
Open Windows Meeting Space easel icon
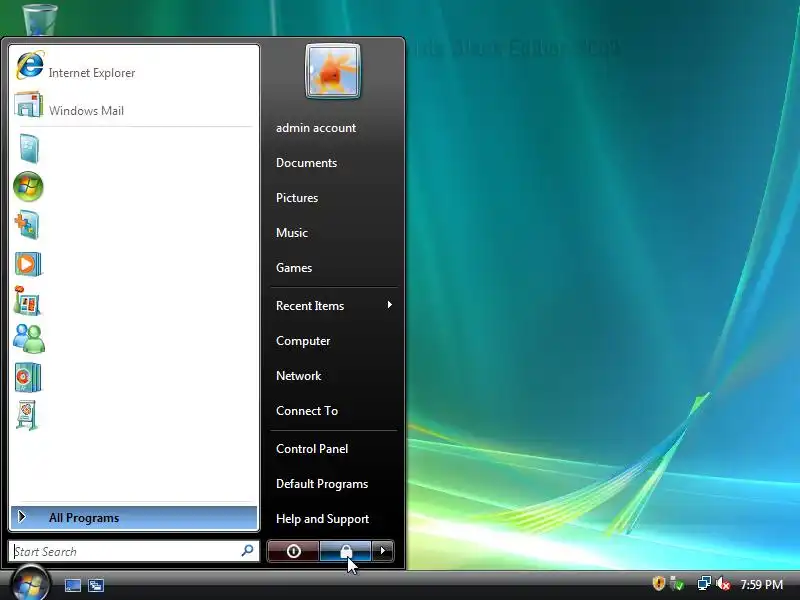(x=27, y=415)
